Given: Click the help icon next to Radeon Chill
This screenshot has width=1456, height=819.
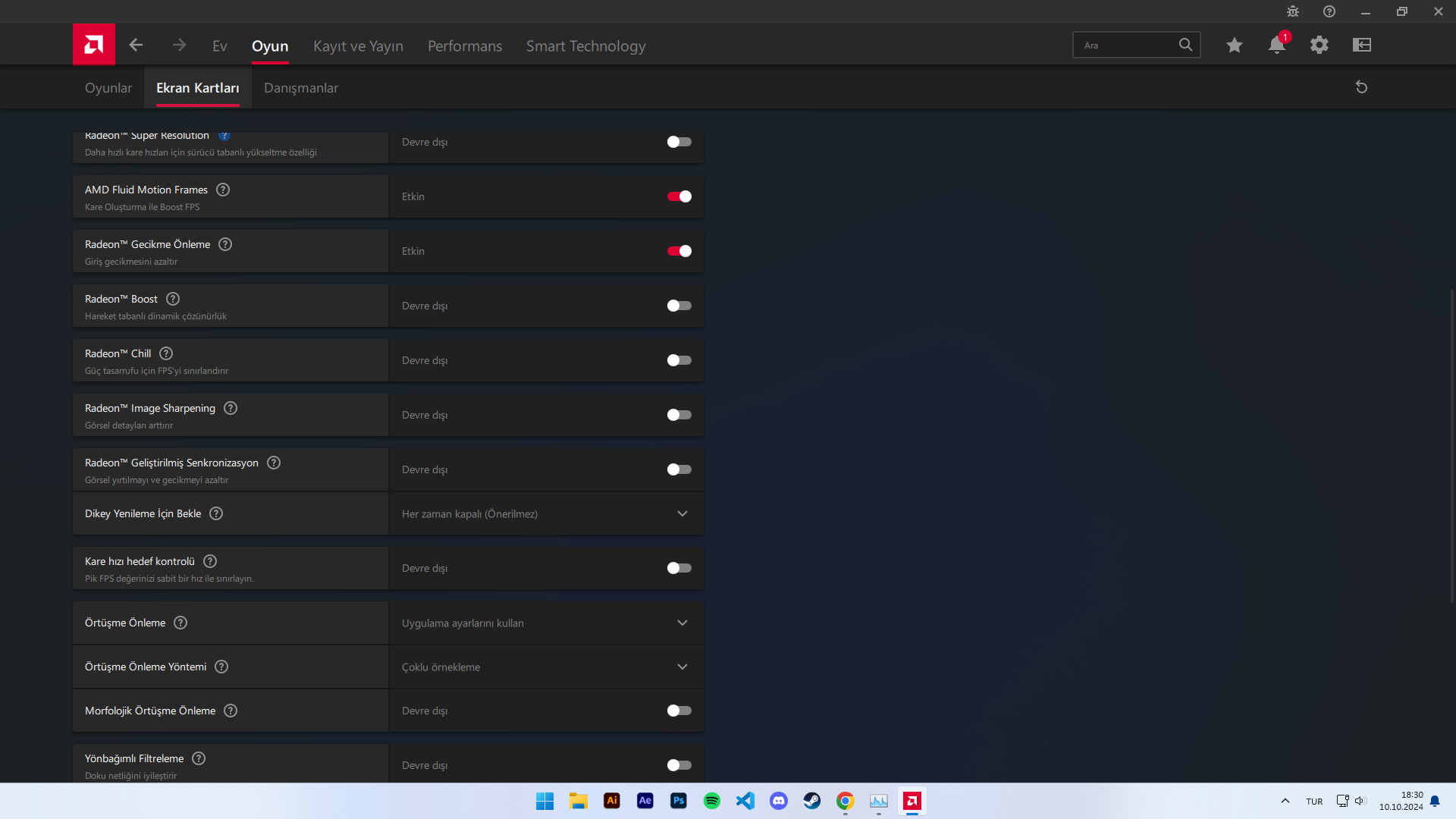Looking at the screenshot, I should (166, 353).
